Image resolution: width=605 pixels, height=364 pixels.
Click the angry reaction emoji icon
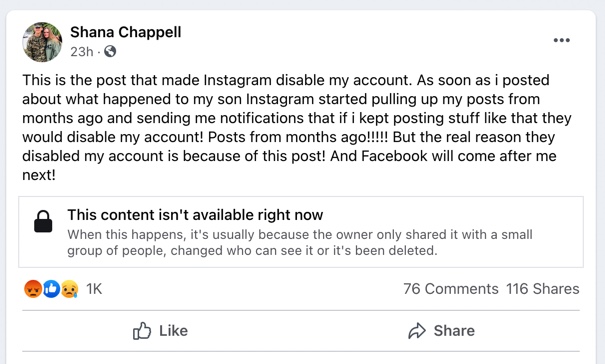pyautogui.click(x=33, y=289)
